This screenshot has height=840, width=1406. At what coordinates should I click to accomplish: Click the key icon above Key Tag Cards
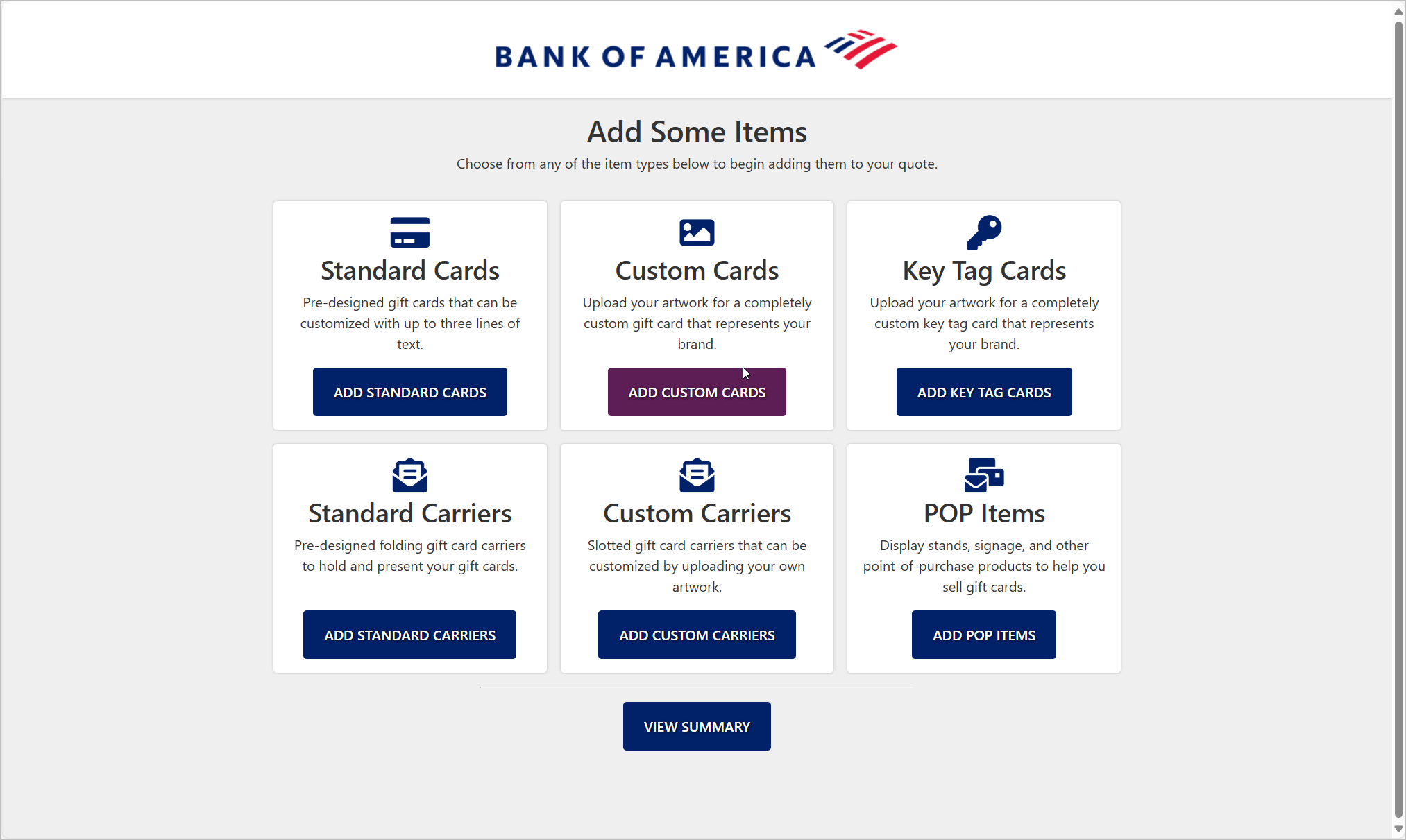(984, 232)
